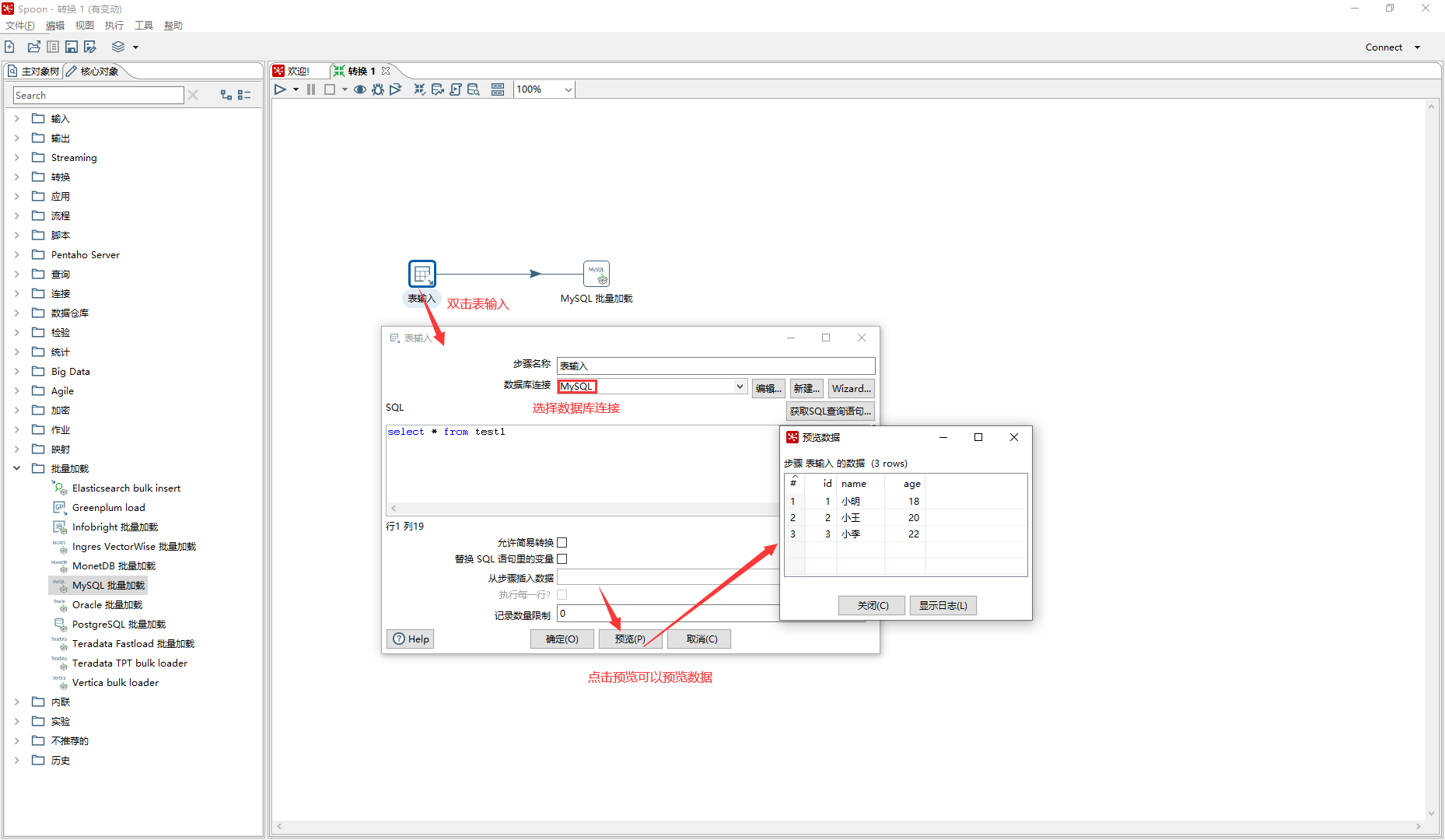1445x840 pixels.
Task: Collapse all tree items icon
Action: 244,95
